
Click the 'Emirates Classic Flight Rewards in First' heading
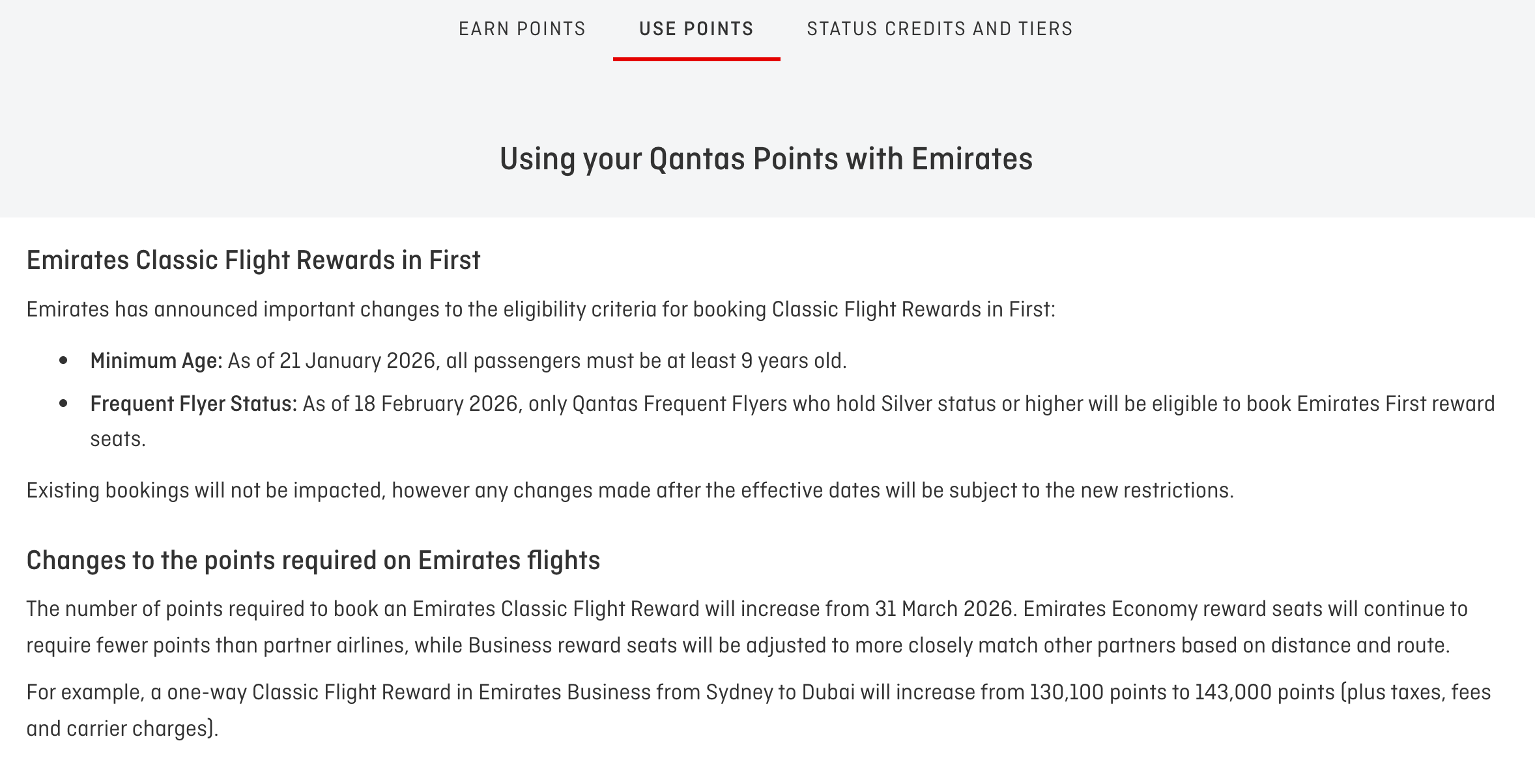pyautogui.click(x=253, y=260)
